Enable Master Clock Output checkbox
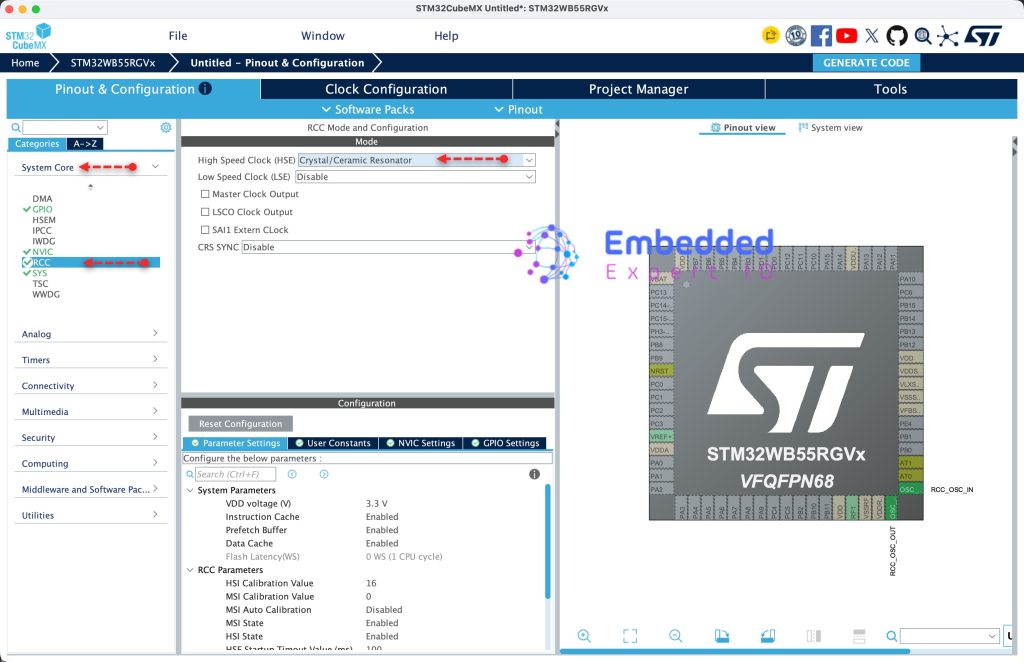 [205, 194]
